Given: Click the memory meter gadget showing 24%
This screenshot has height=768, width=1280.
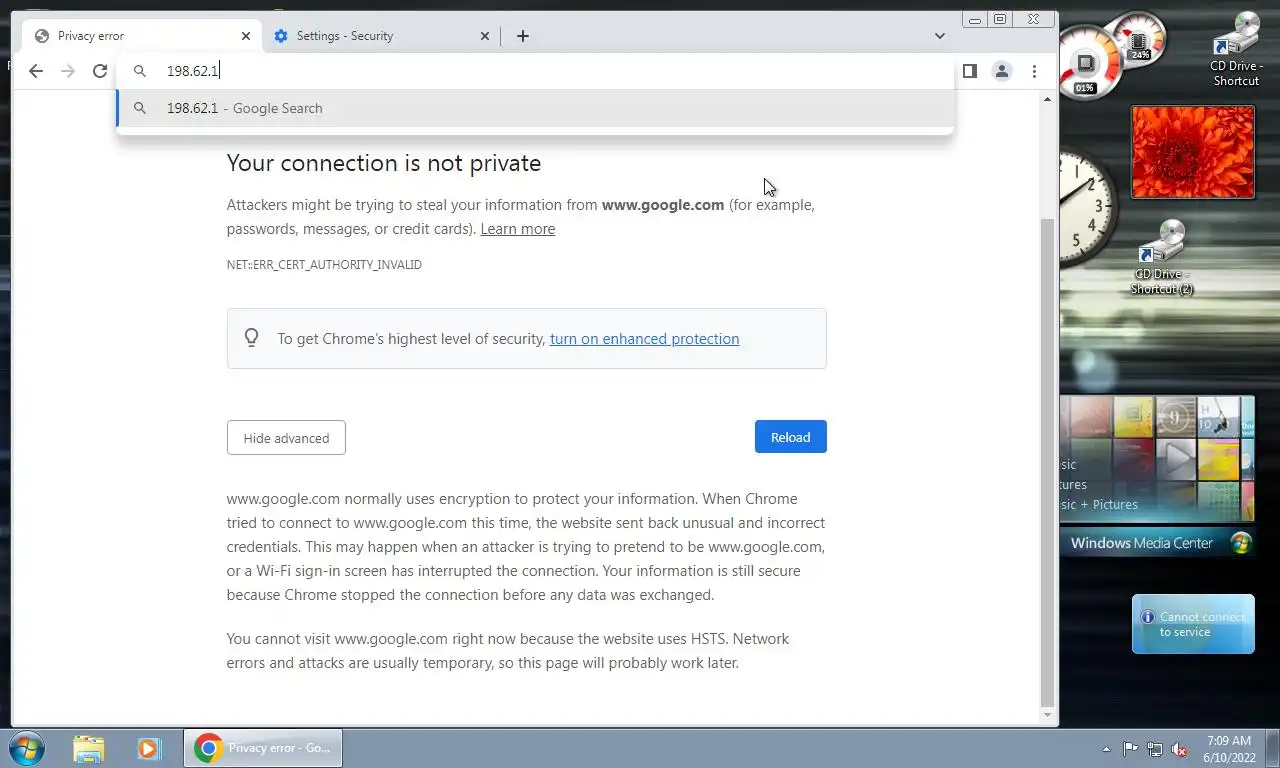Looking at the screenshot, I should pos(1140,40).
